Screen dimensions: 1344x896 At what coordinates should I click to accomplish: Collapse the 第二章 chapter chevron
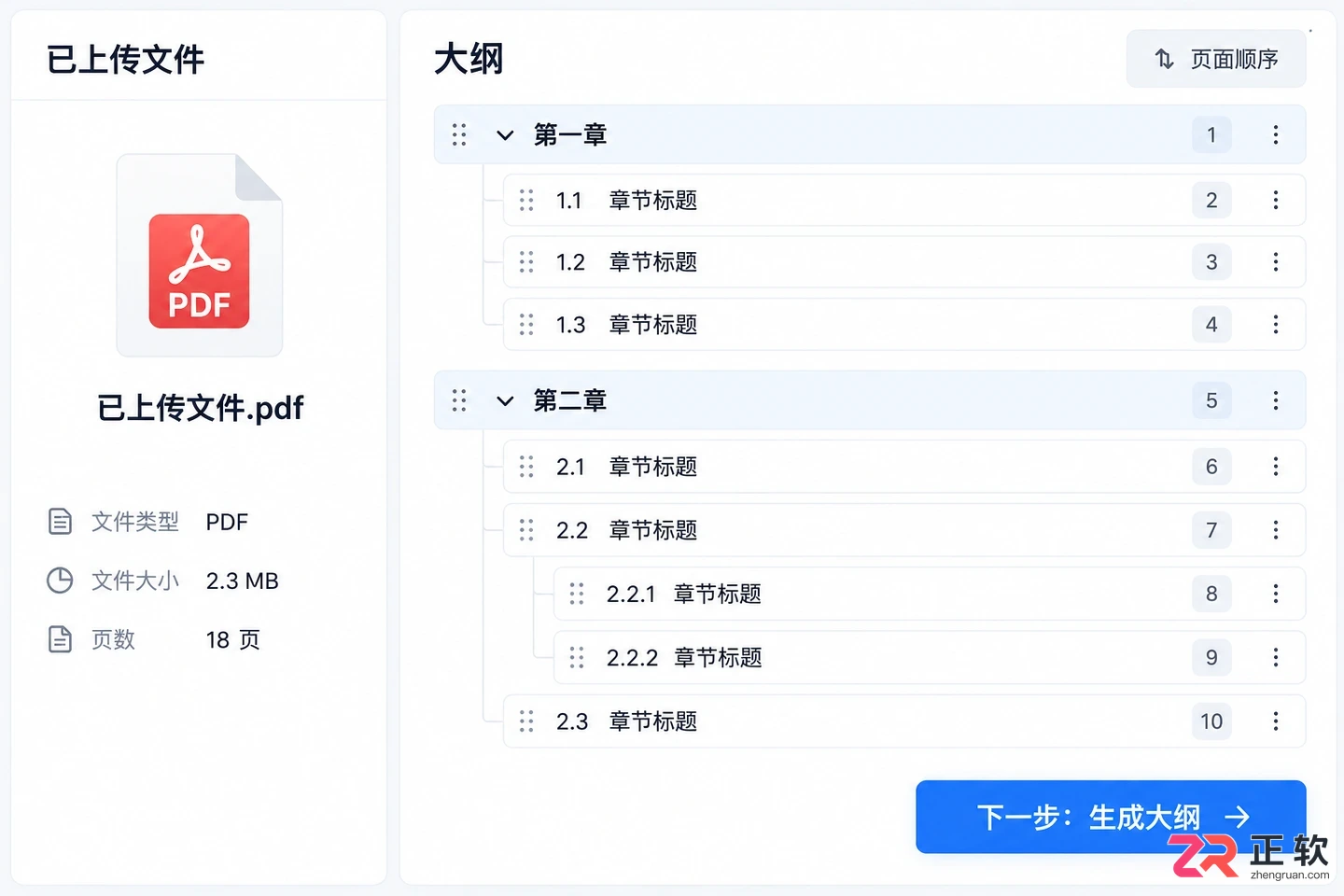click(x=505, y=401)
